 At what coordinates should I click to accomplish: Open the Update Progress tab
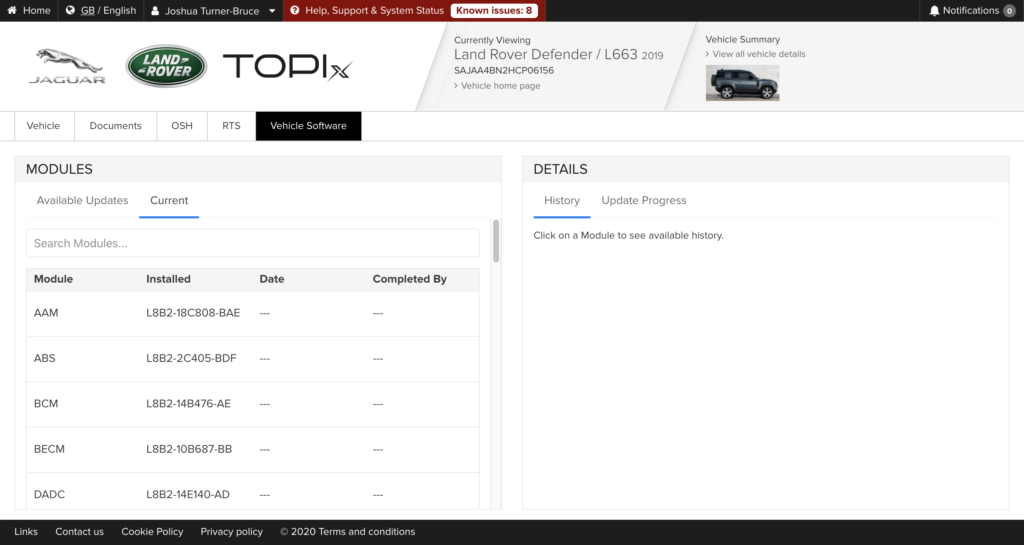pyautogui.click(x=643, y=201)
